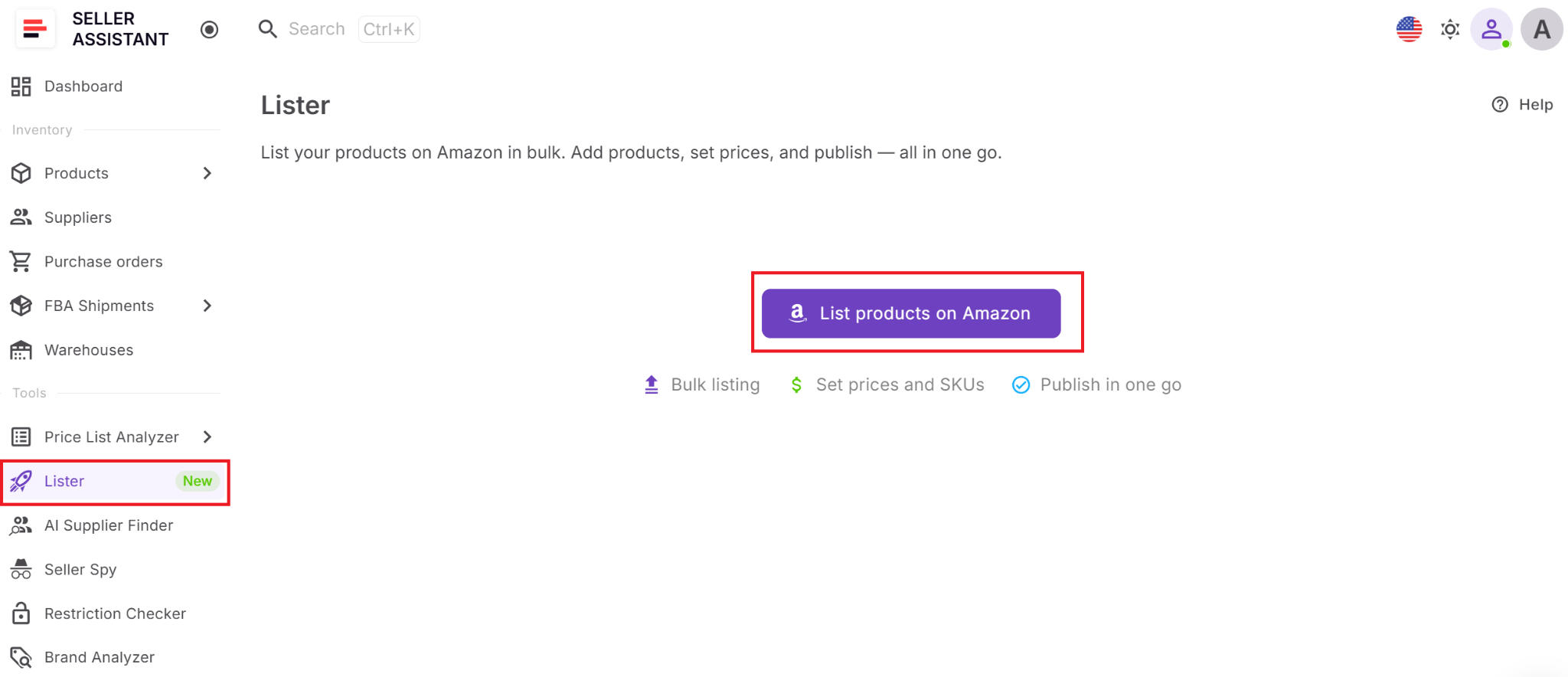Click the Seller Spy incognito icon
This screenshot has height=677, width=1568.
point(21,570)
